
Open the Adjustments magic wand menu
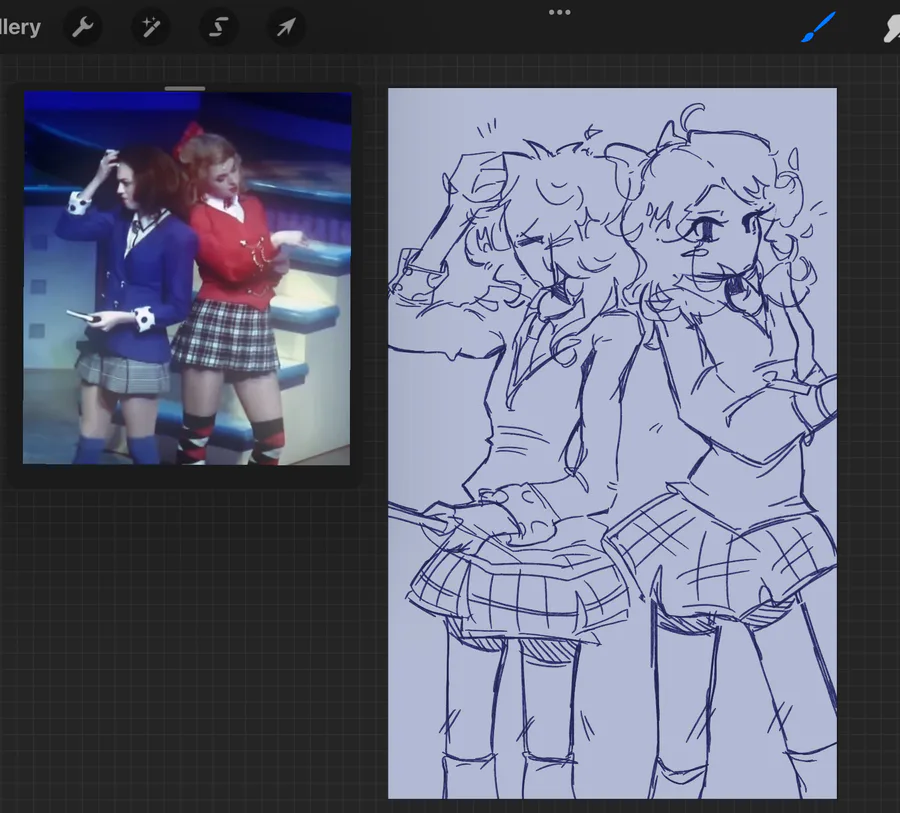[x=150, y=27]
